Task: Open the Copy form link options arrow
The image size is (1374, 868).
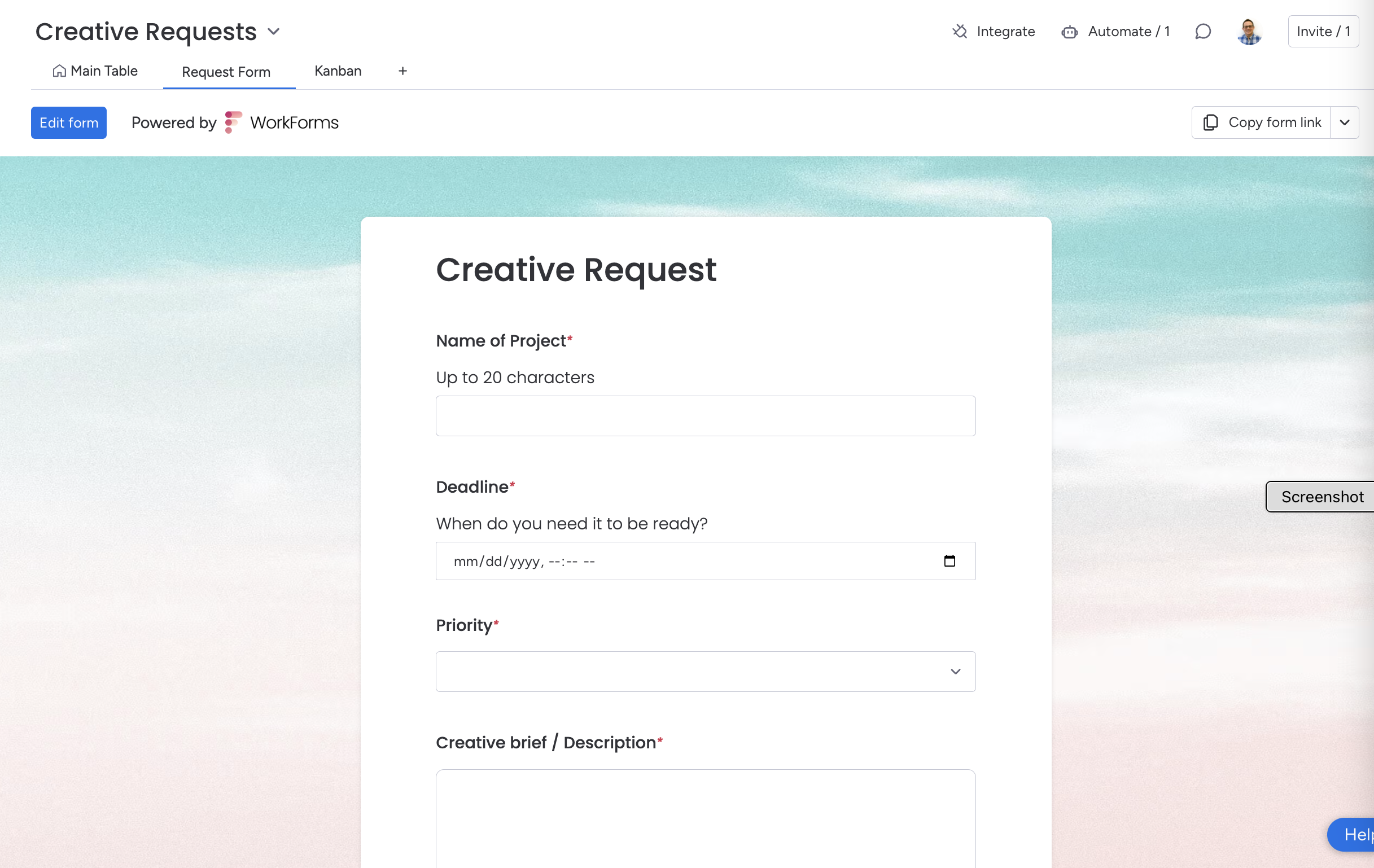Action: click(1344, 122)
